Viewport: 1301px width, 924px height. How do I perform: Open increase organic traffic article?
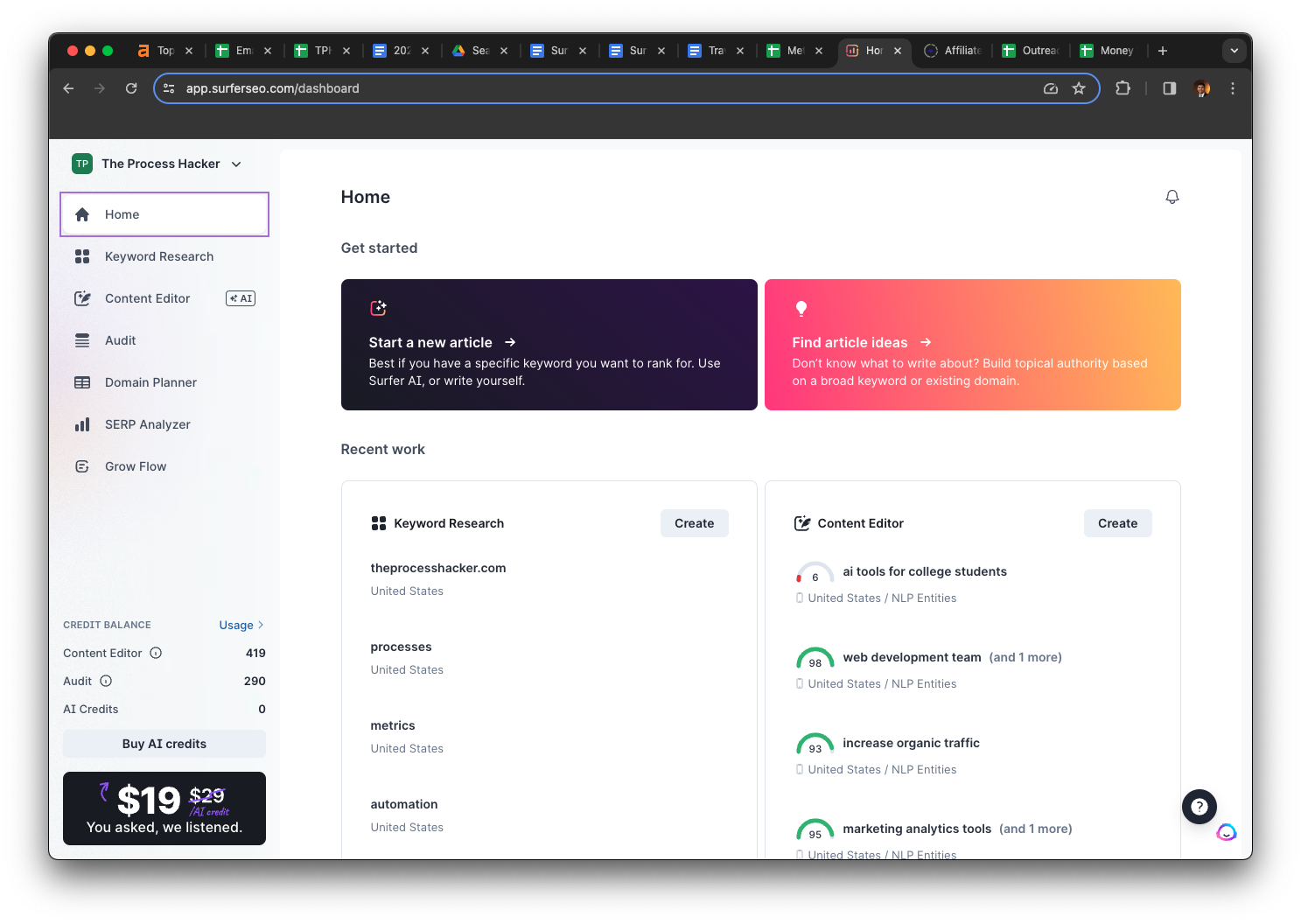coord(911,743)
